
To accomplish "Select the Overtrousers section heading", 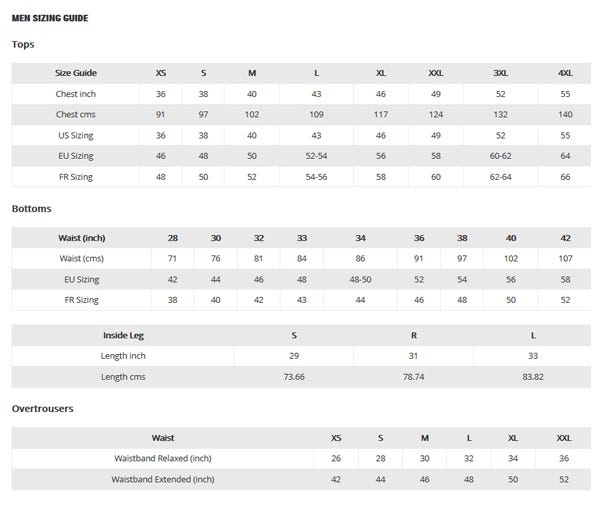I will [x=42, y=408].
